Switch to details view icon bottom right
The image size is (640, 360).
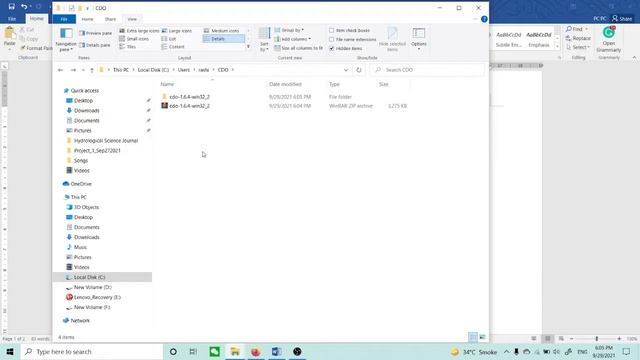[473, 337]
